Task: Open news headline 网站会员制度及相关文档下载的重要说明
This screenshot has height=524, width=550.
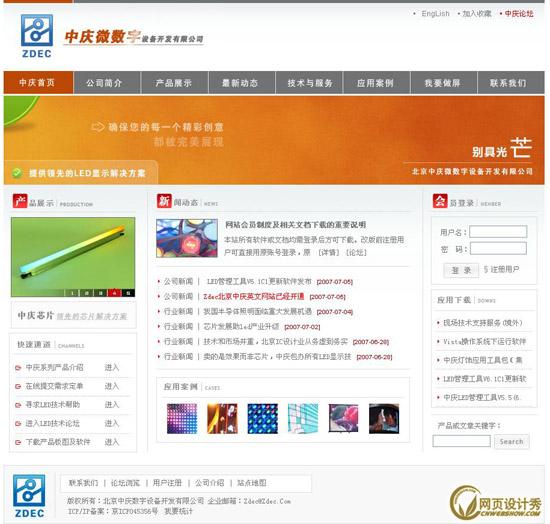Action: (x=295, y=224)
